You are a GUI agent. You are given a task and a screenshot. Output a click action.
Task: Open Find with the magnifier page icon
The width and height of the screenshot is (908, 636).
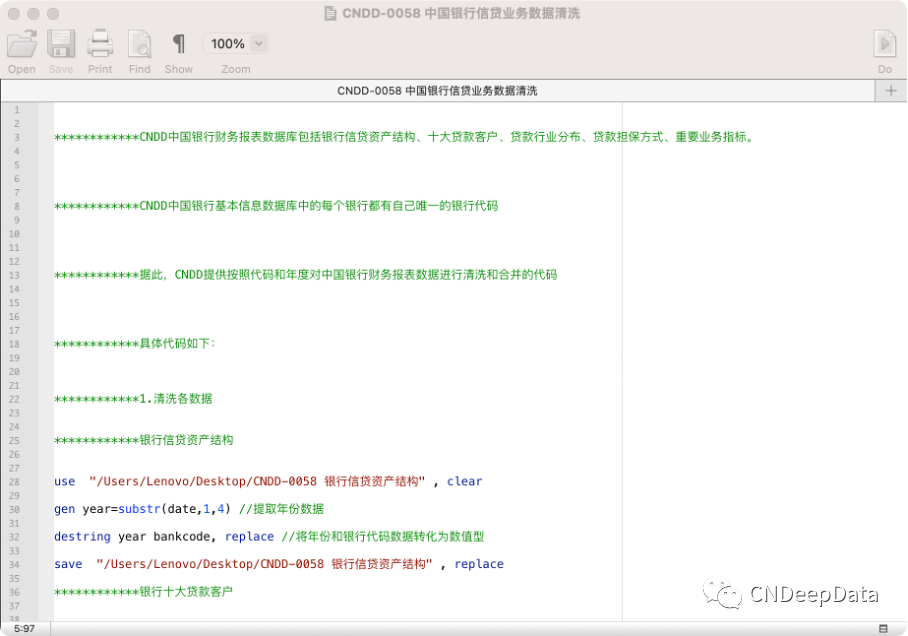pyautogui.click(x=140, y=44)
